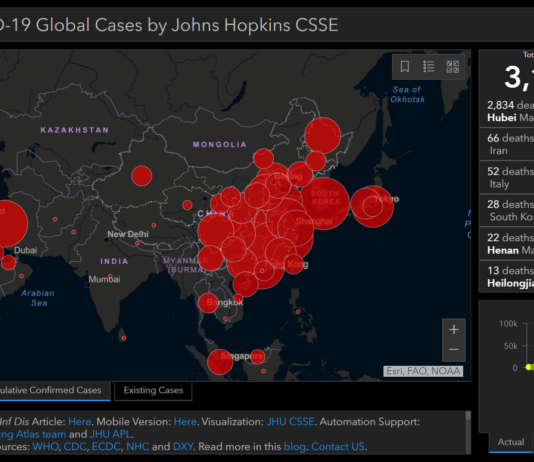Select the Italy 52 deaths entry

point(507,177)
